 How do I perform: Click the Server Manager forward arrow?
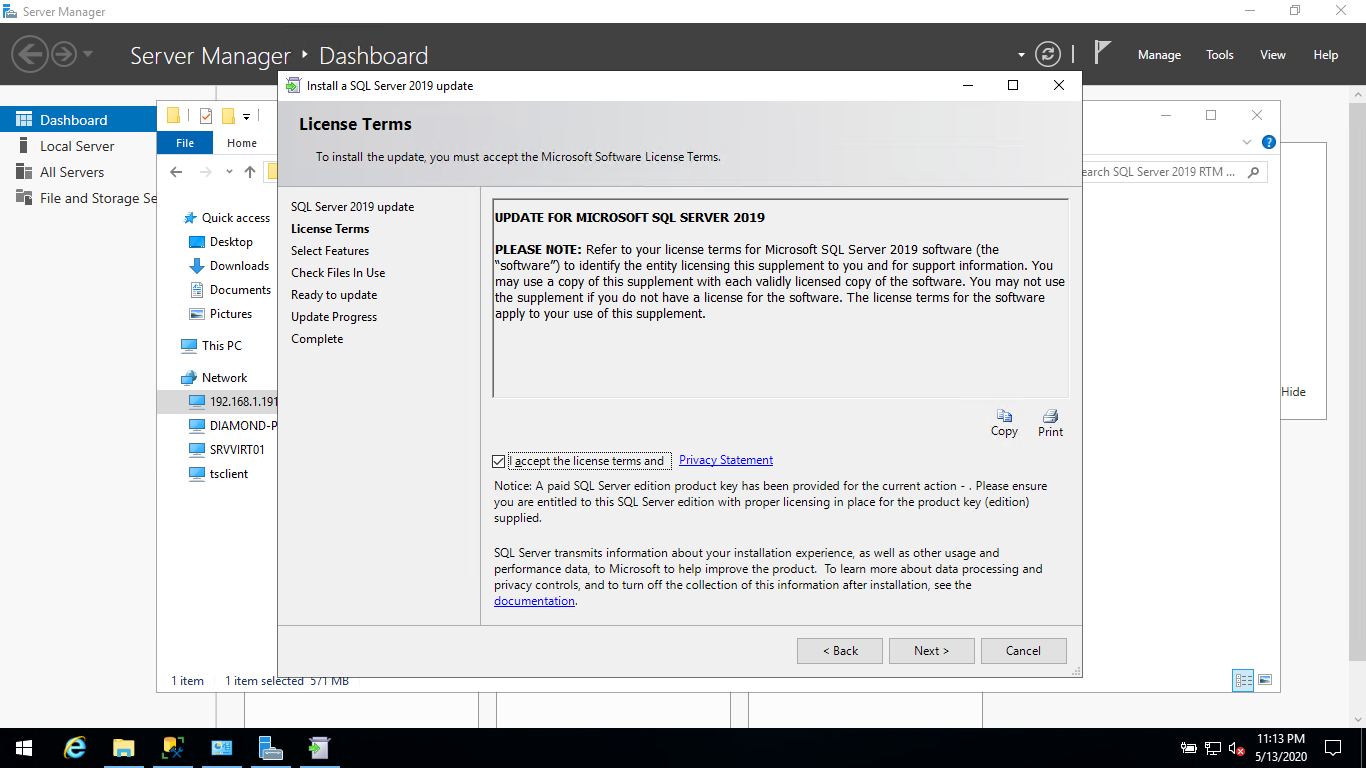[64, 54]
